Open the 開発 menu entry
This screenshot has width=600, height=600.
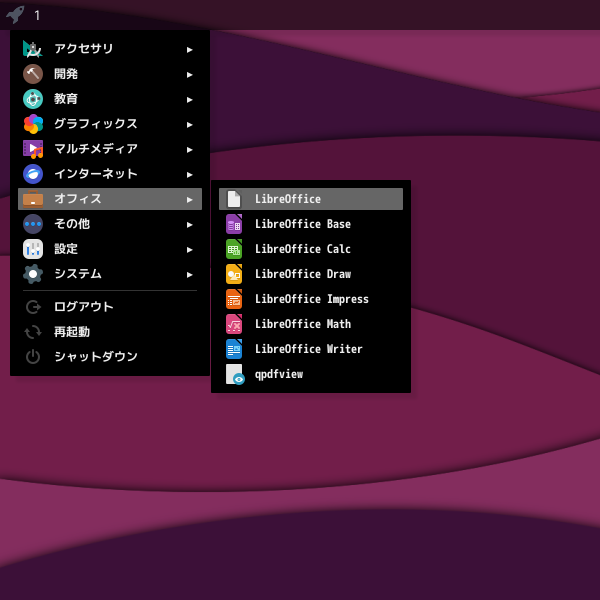pyautogui.click(x=110, y=74)
